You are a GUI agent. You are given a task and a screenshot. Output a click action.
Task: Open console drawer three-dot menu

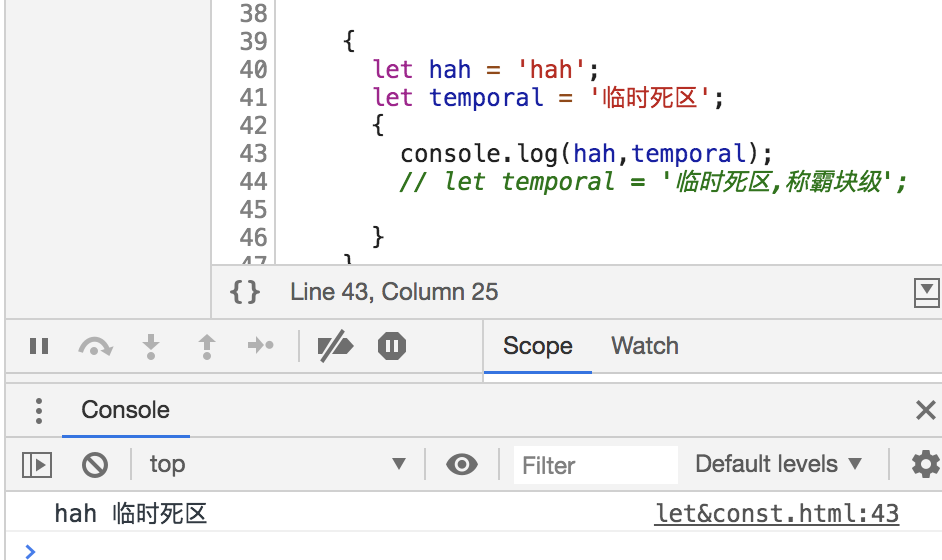pos(39,410)
